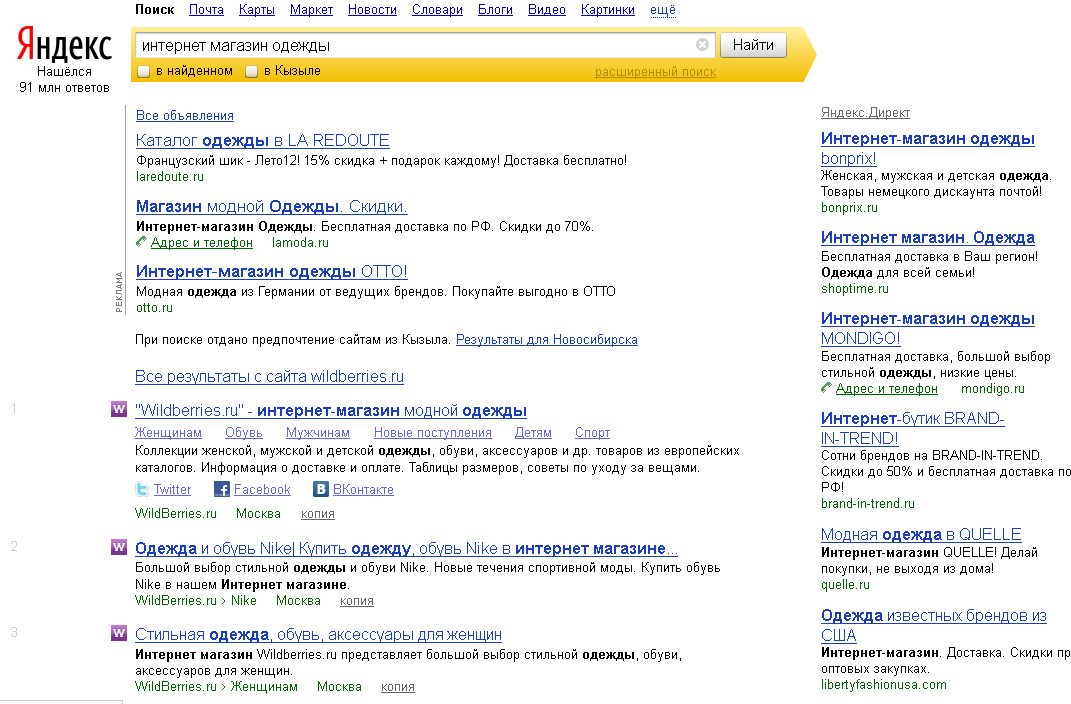Screen dimensions: 1071x704
Task: Show results for Новосибирск
Action: [x=546, y=340]
